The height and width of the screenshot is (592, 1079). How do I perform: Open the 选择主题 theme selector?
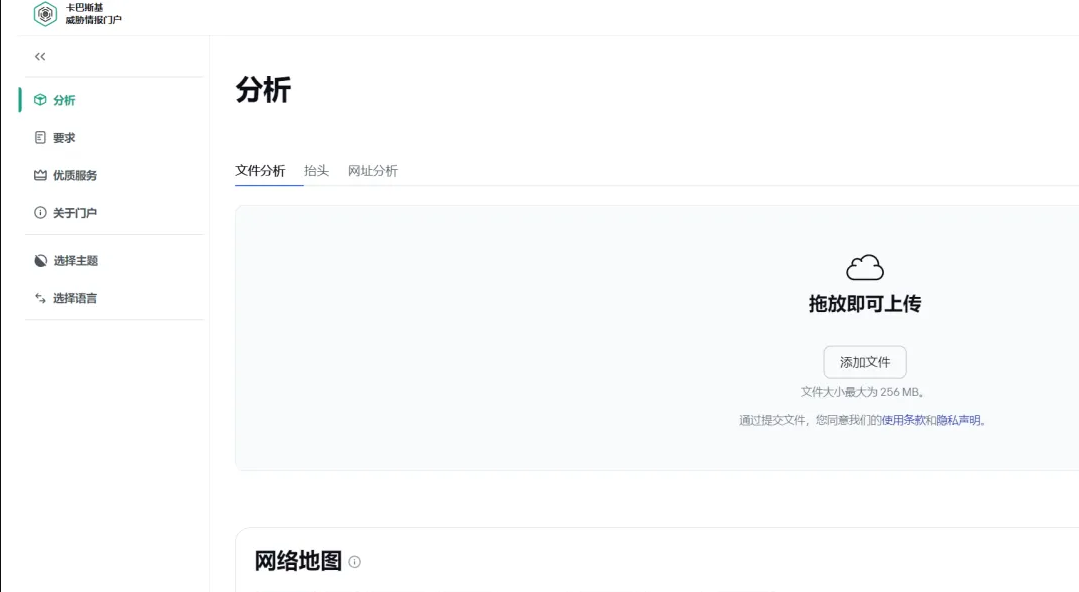77,260
